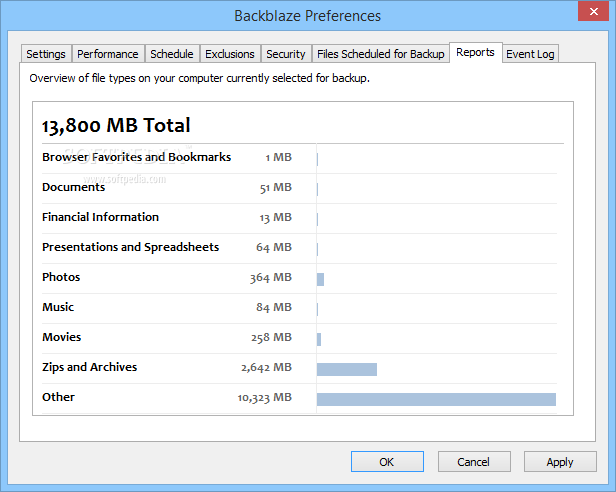The image size is (616, 492).
Task: Click the '2,642 MB' value
Action: coord(266,367)
